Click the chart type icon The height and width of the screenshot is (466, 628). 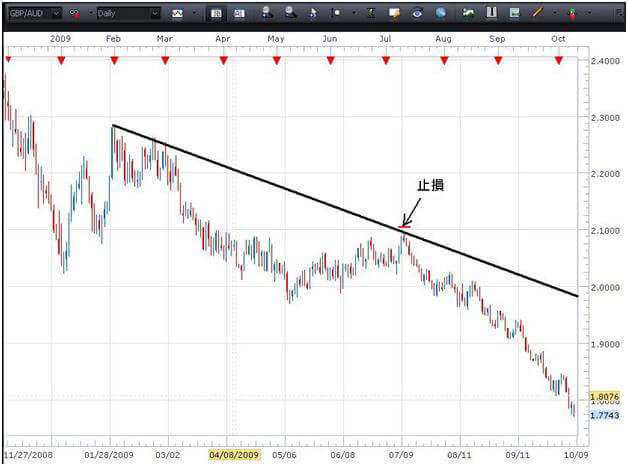point(178,14)
